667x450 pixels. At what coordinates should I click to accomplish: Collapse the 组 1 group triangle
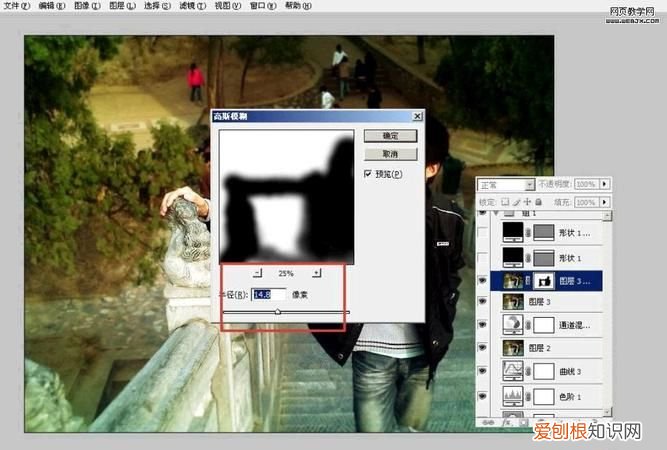tap(496, 212)
